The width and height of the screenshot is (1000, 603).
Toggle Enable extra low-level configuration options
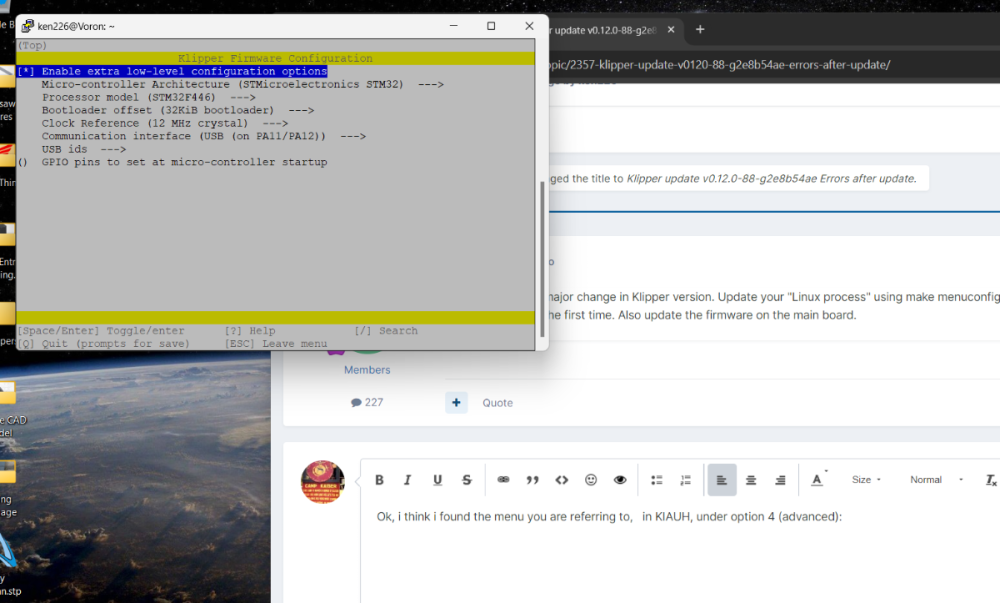[172, 71]
